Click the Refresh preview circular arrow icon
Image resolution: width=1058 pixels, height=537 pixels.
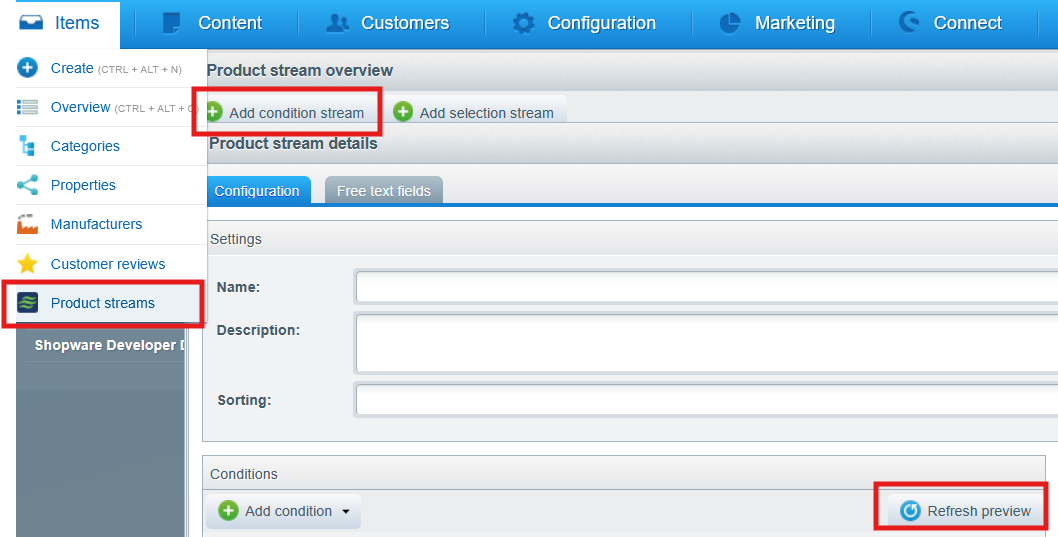(x=910, y=511)
